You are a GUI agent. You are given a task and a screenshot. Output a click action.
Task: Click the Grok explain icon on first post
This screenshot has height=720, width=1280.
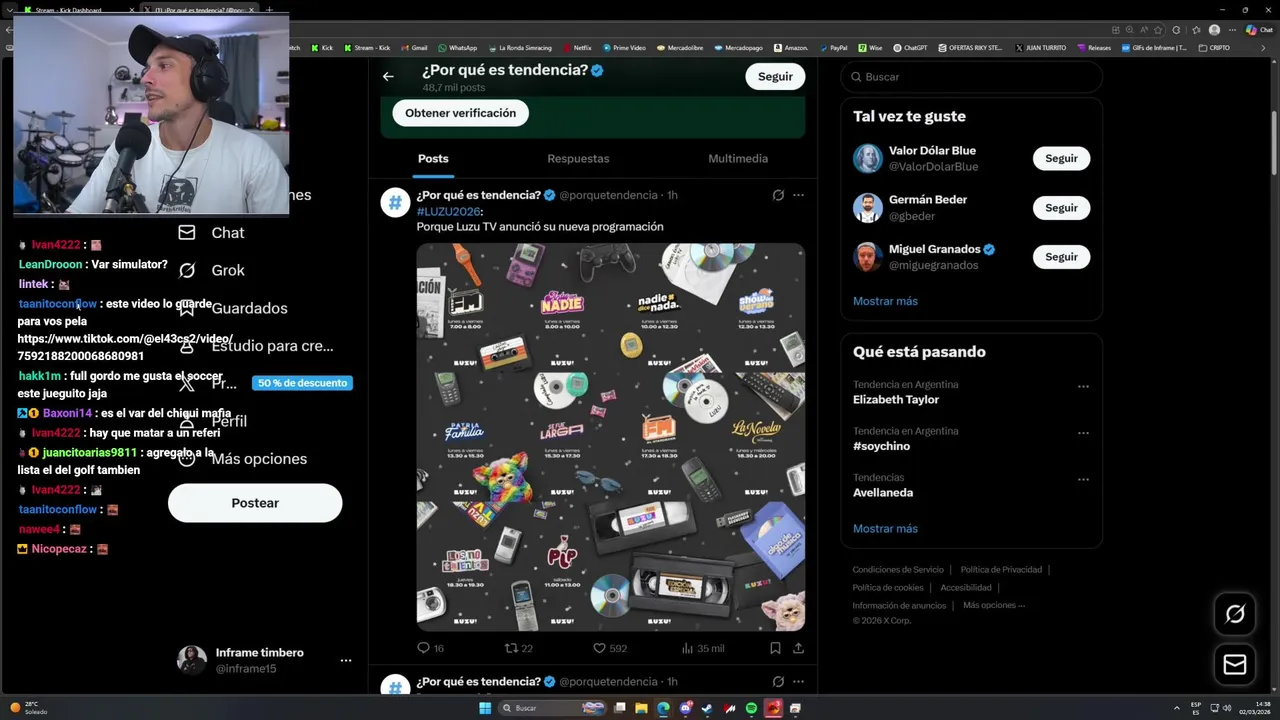(778, 195)
